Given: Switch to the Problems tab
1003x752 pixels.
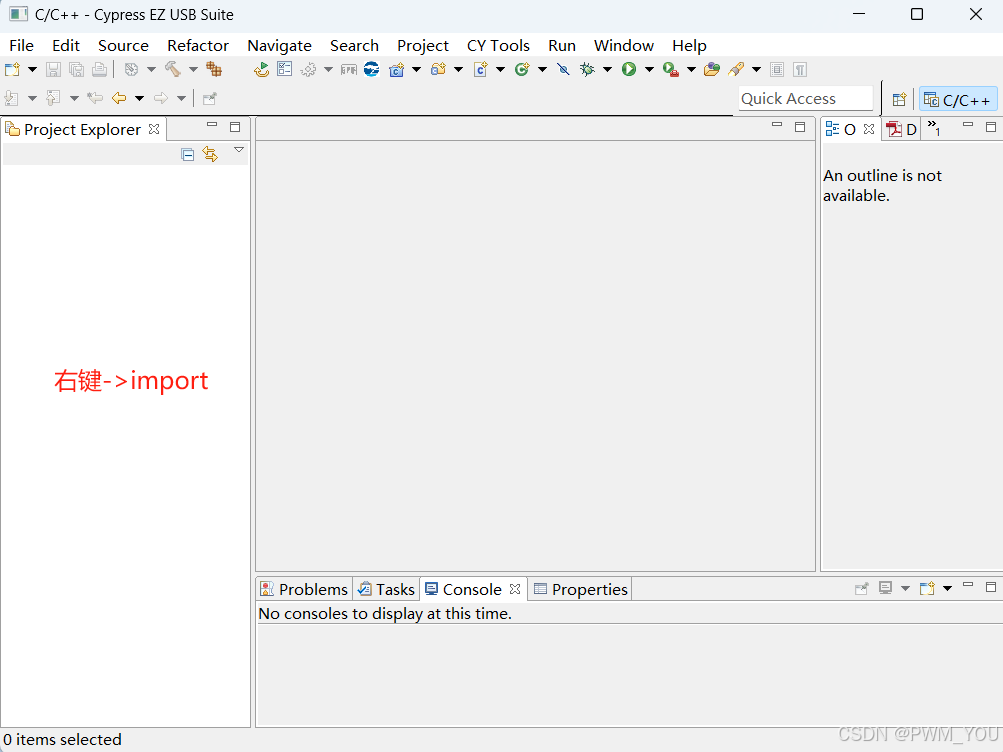Looking at the screenshot, I should pos(304,589).
